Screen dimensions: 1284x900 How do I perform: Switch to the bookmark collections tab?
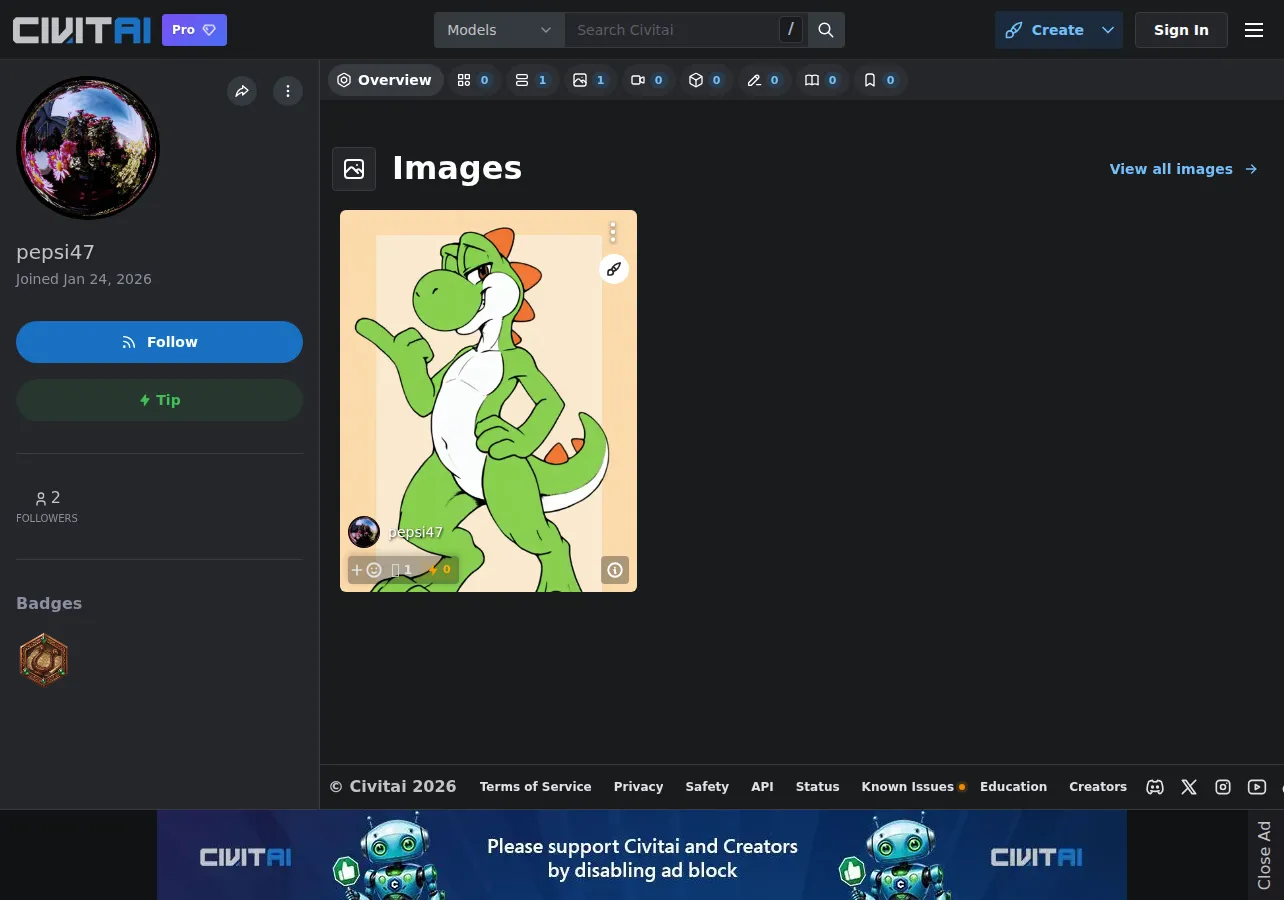click(880, 80)
